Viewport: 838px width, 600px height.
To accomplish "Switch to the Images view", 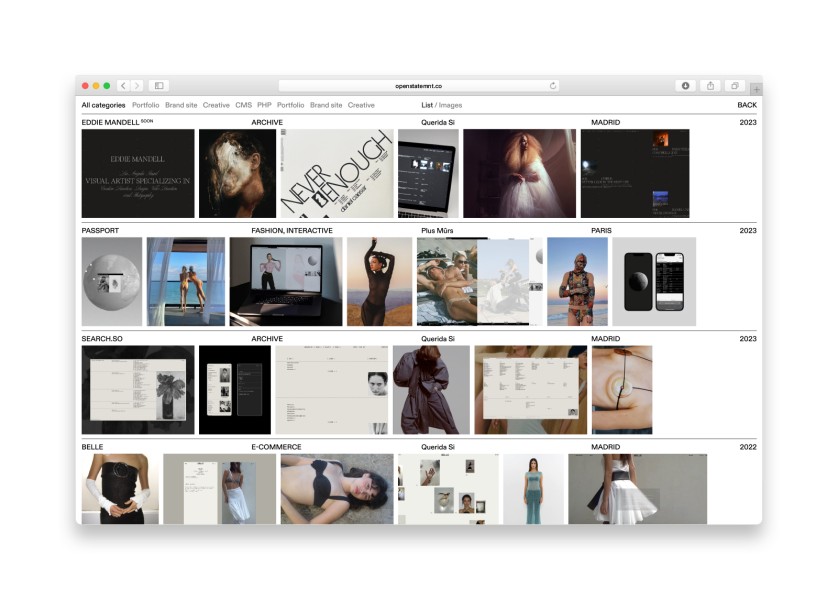I will coord(451,105).
